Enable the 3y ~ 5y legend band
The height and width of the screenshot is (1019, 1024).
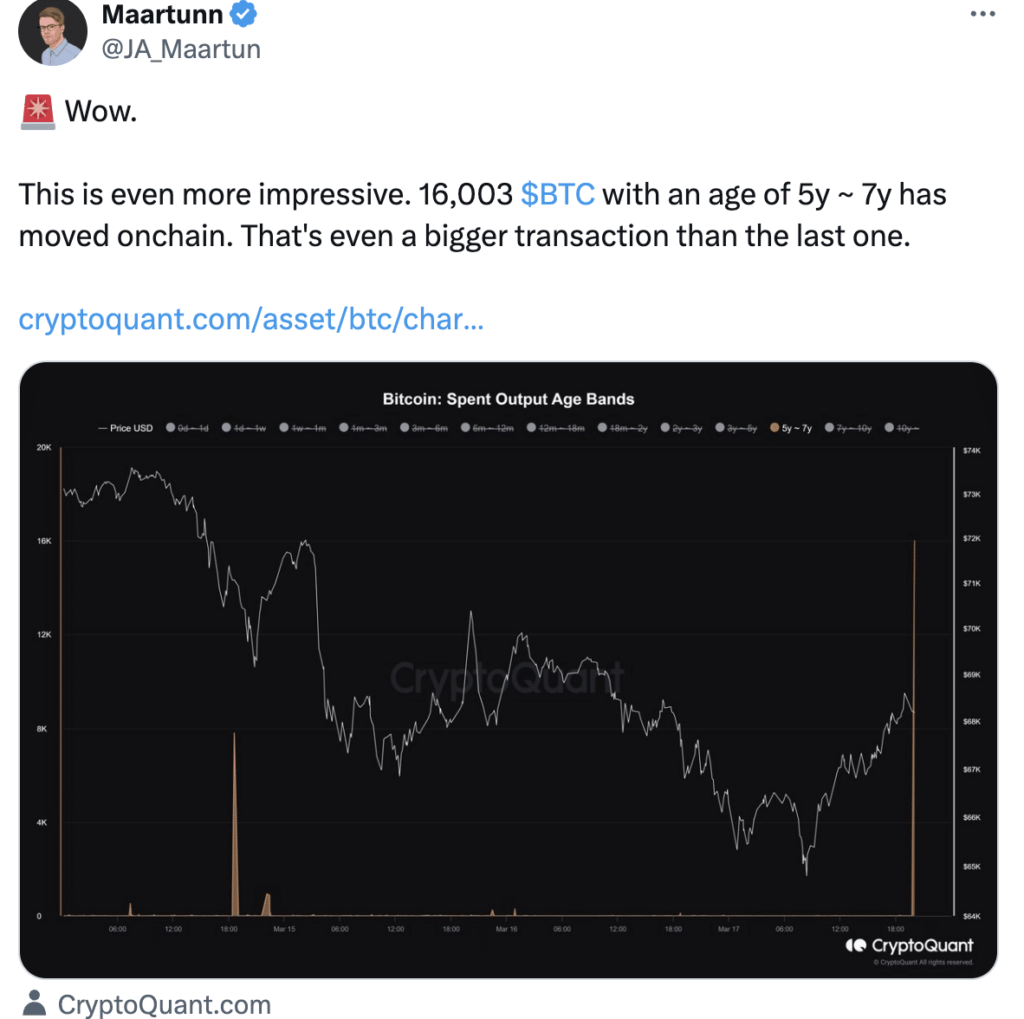pos(737,428)
